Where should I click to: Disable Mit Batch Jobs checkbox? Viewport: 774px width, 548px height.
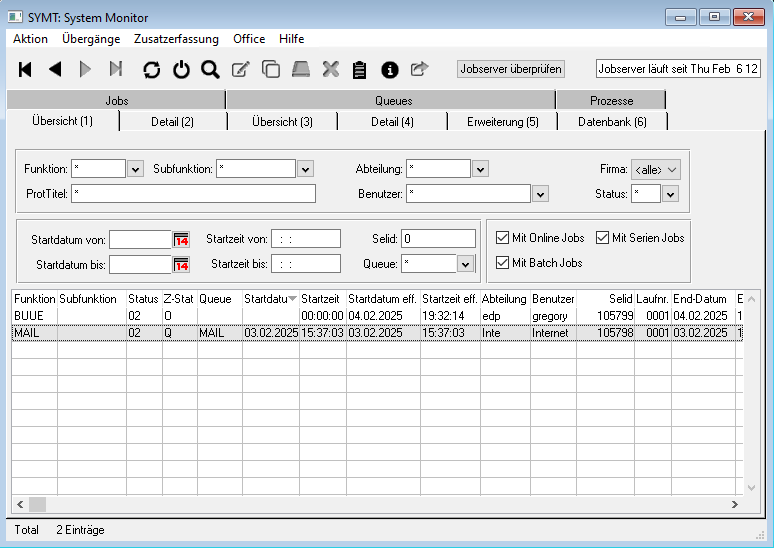[x=503, y=263]
